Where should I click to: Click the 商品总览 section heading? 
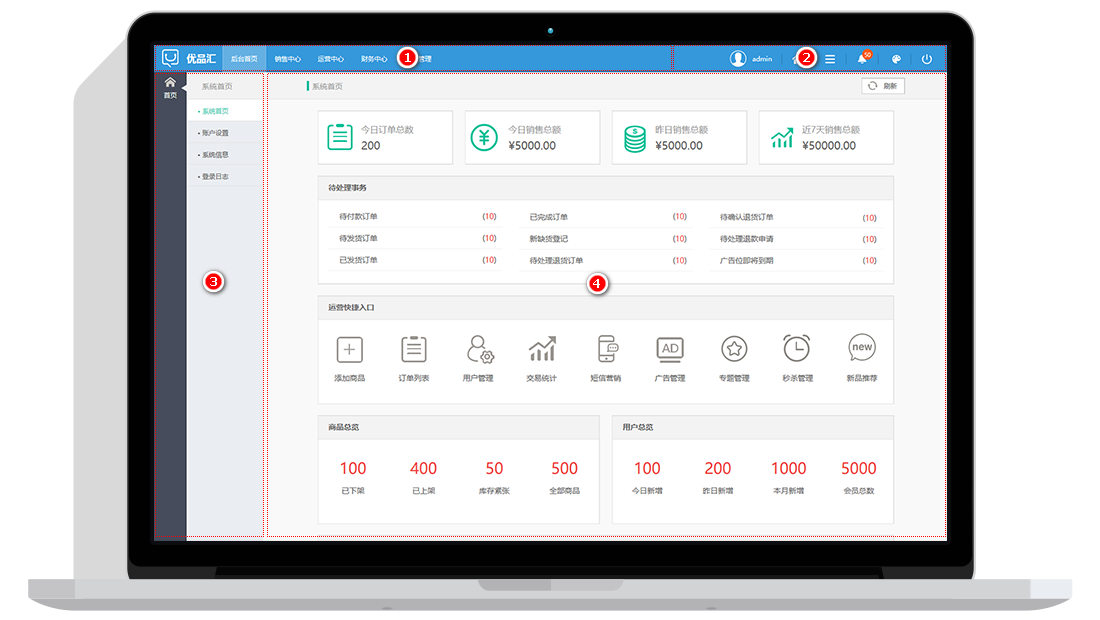344,426
